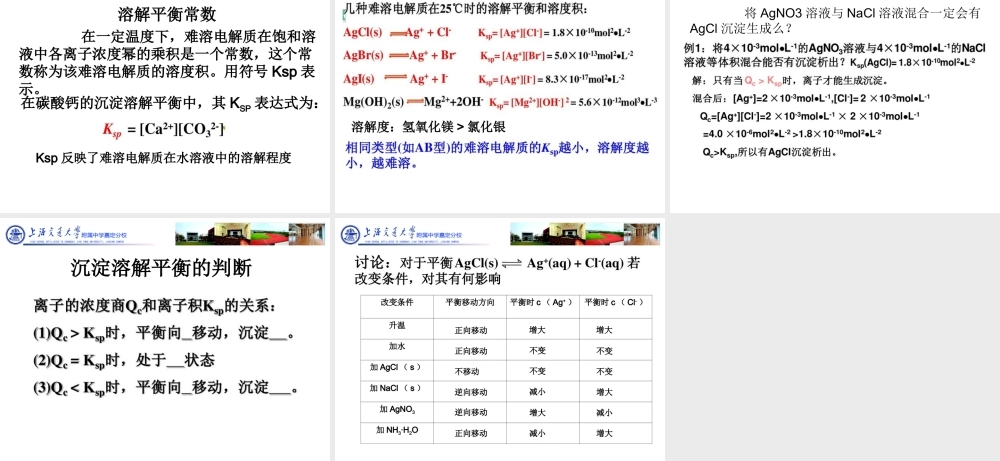Click the Mg(OH)2(s) dissolution equation
Viewport: 1000px width, 461px height.
413,101
